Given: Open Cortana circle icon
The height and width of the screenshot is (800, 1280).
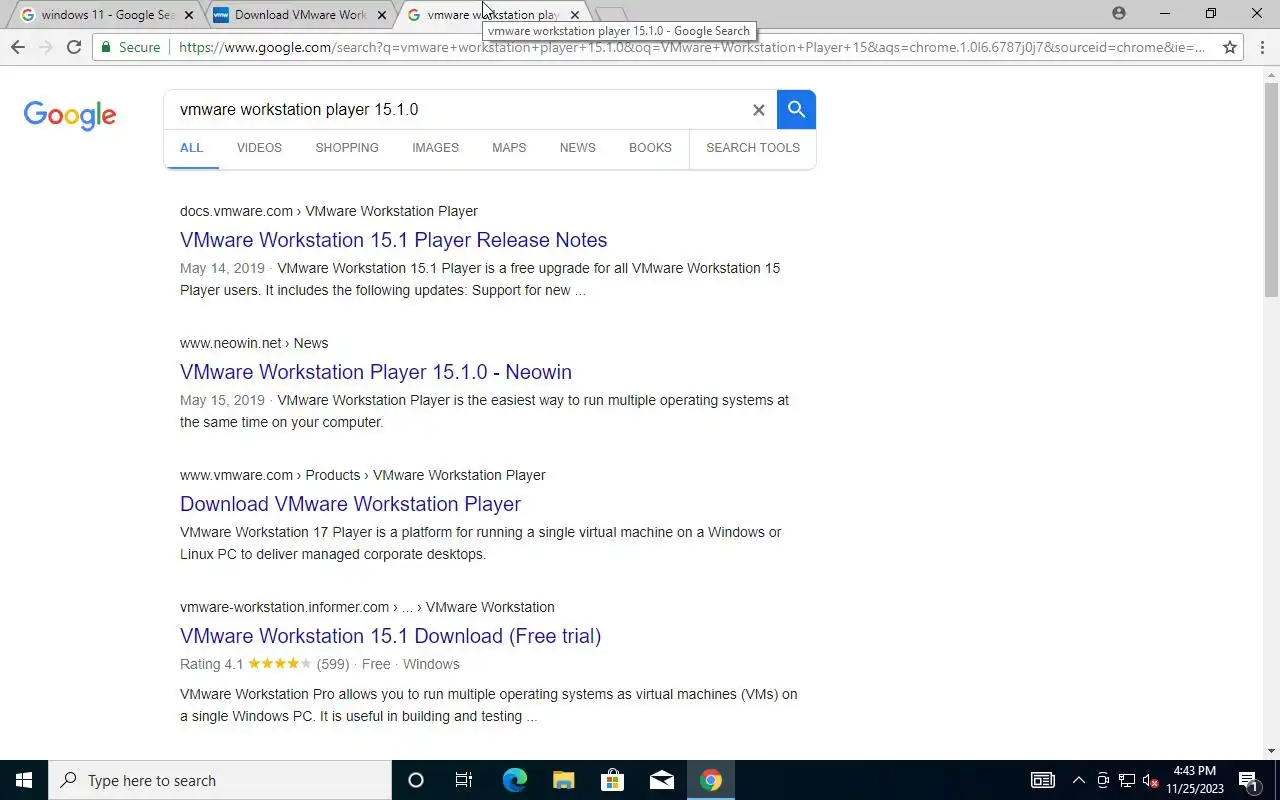Looking at the screenshot, I should tap(416, 780).
